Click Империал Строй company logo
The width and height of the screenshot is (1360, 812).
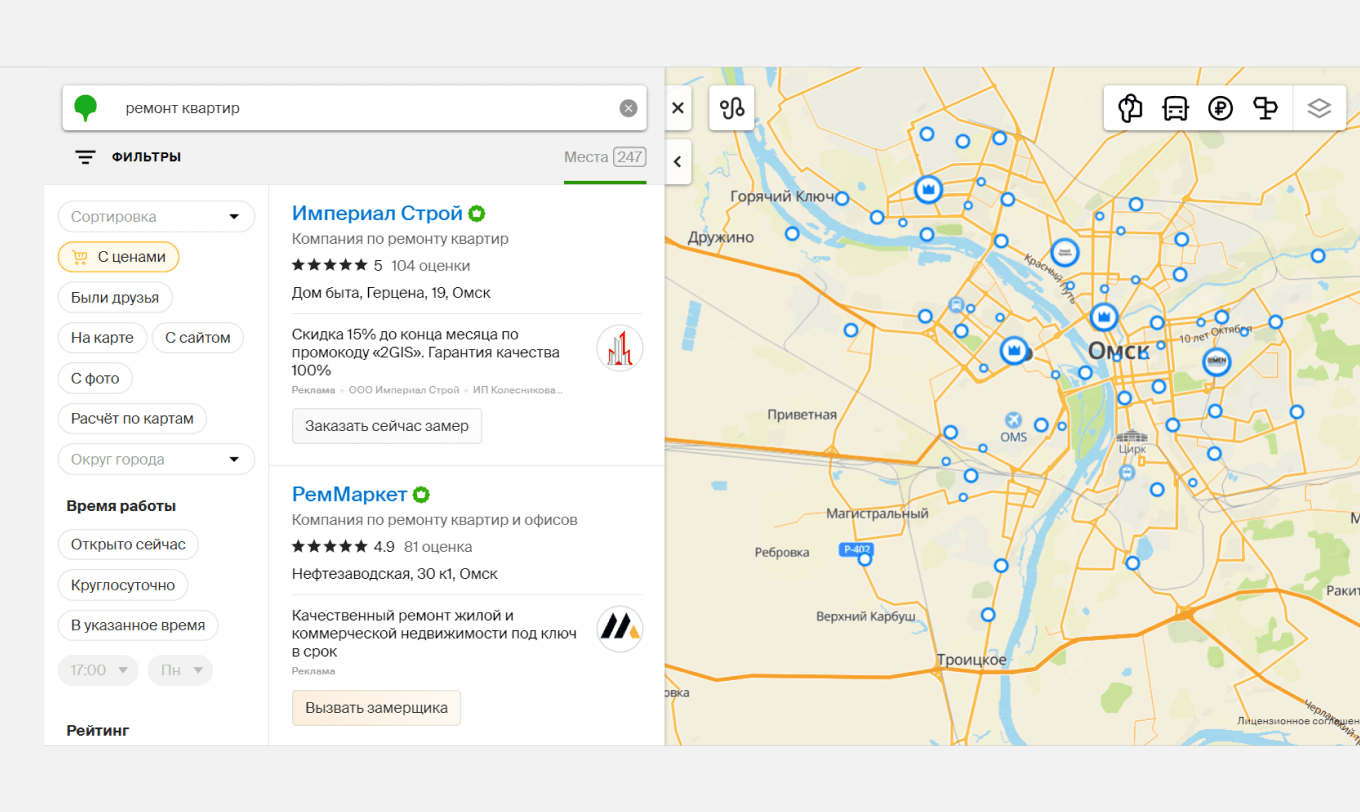[x=620, y=348]
